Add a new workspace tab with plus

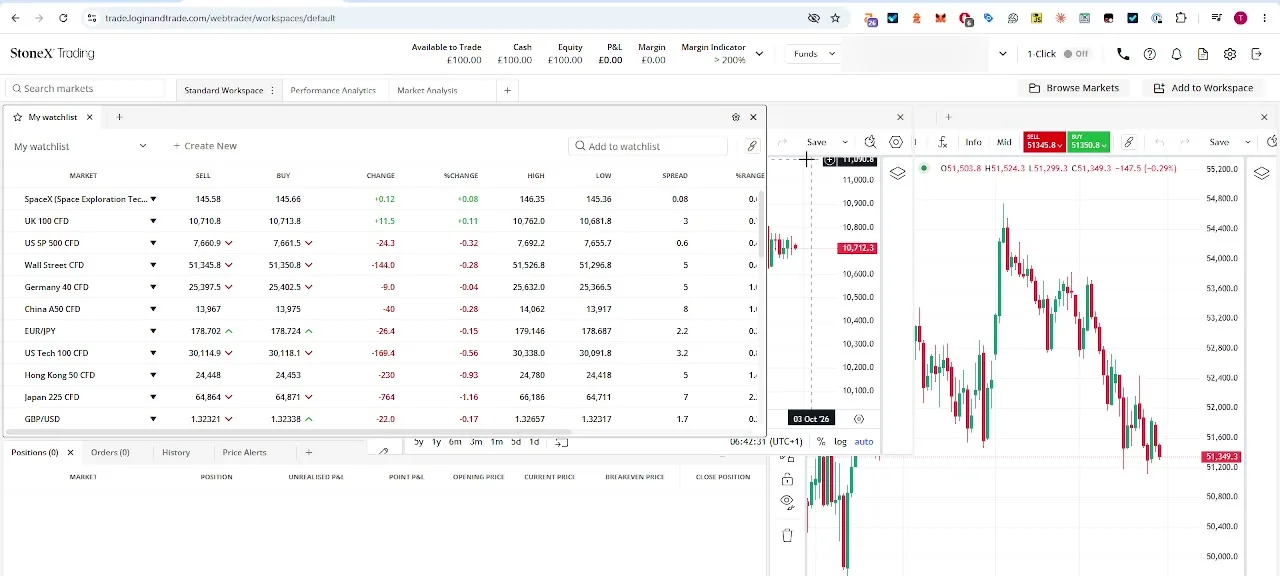click(x=507, y=90)
